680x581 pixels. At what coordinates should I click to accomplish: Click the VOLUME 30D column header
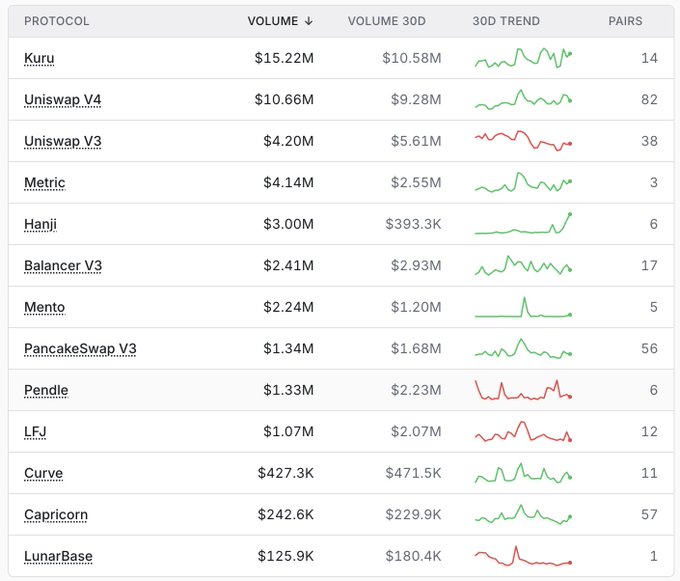pos(386,21)
